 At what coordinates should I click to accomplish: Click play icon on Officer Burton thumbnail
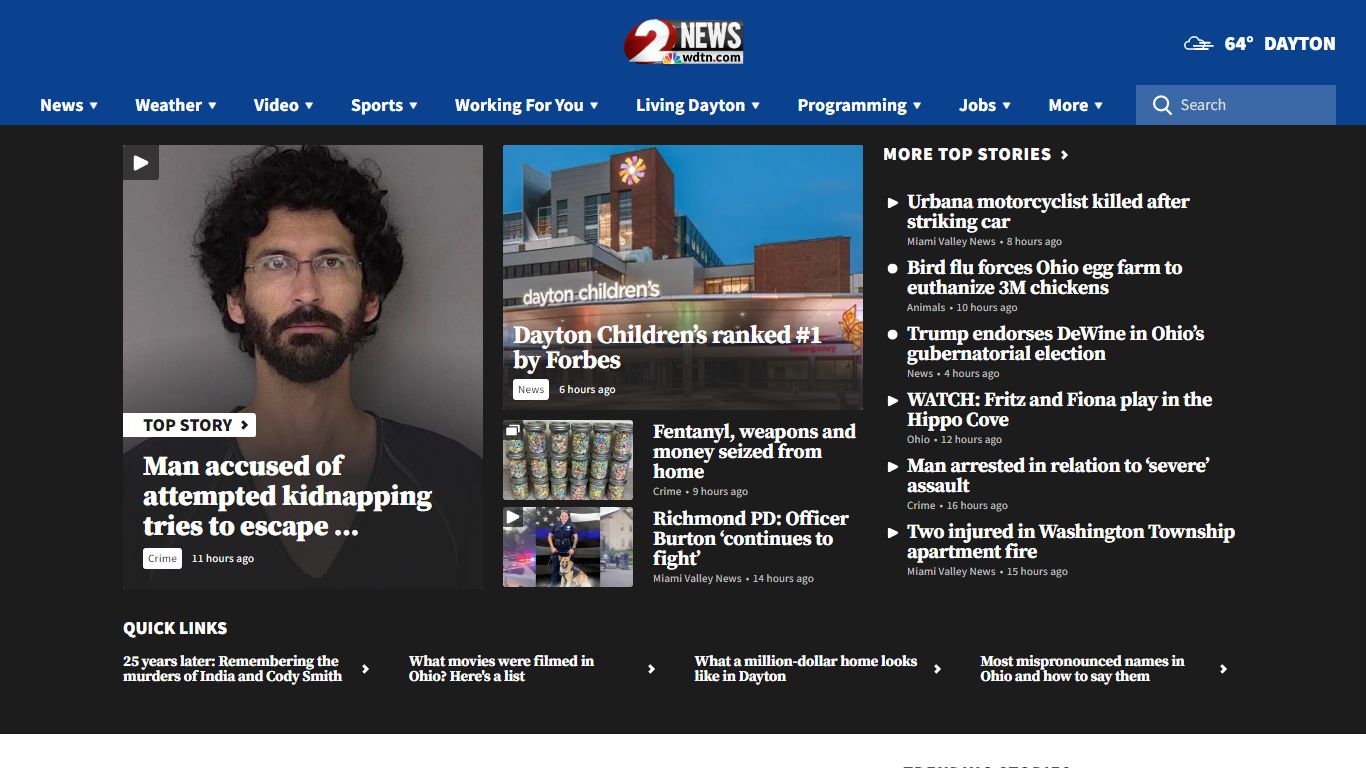[513, 517]
